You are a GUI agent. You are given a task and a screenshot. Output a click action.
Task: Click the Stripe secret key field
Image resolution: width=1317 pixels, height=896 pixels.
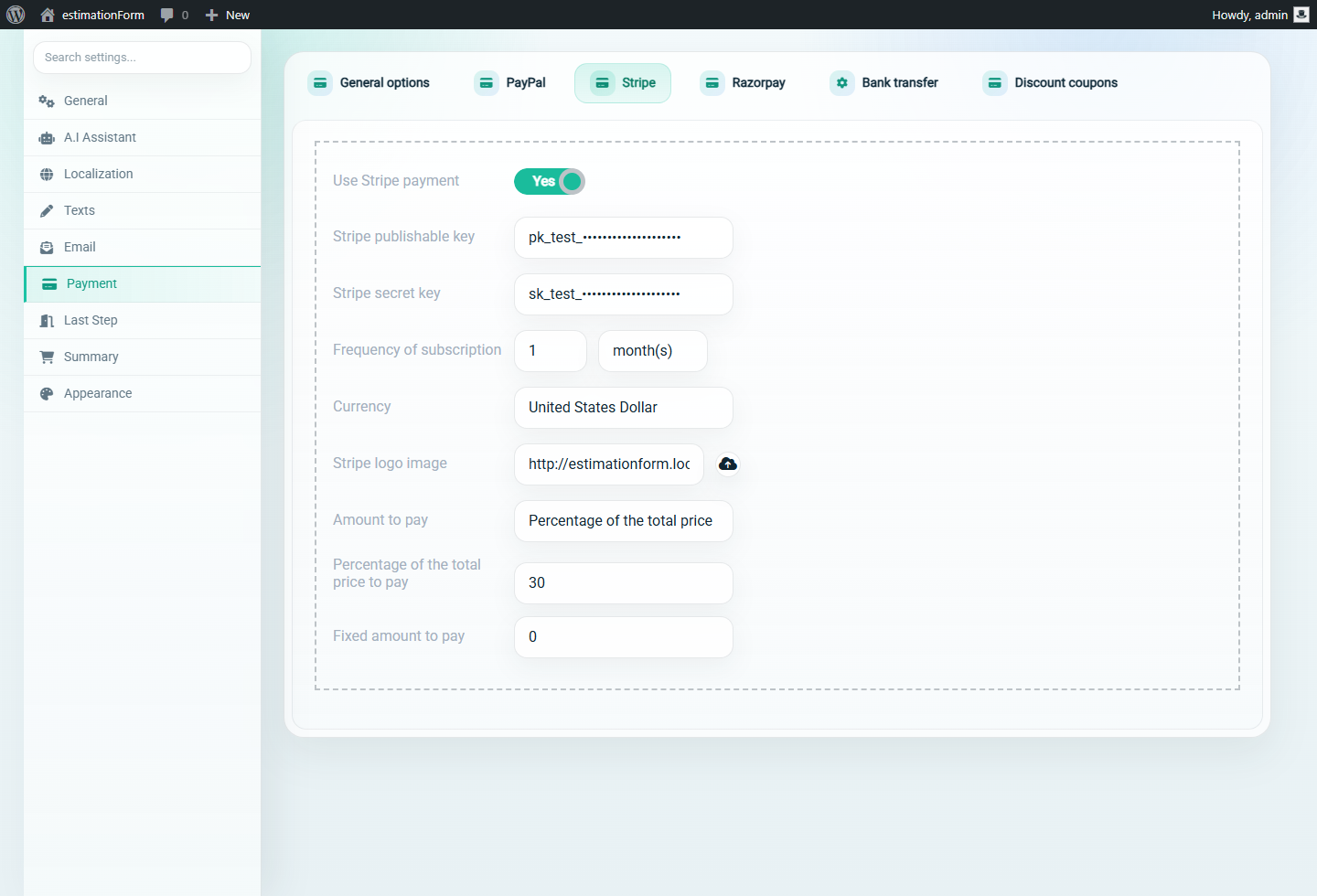point(624,294)
